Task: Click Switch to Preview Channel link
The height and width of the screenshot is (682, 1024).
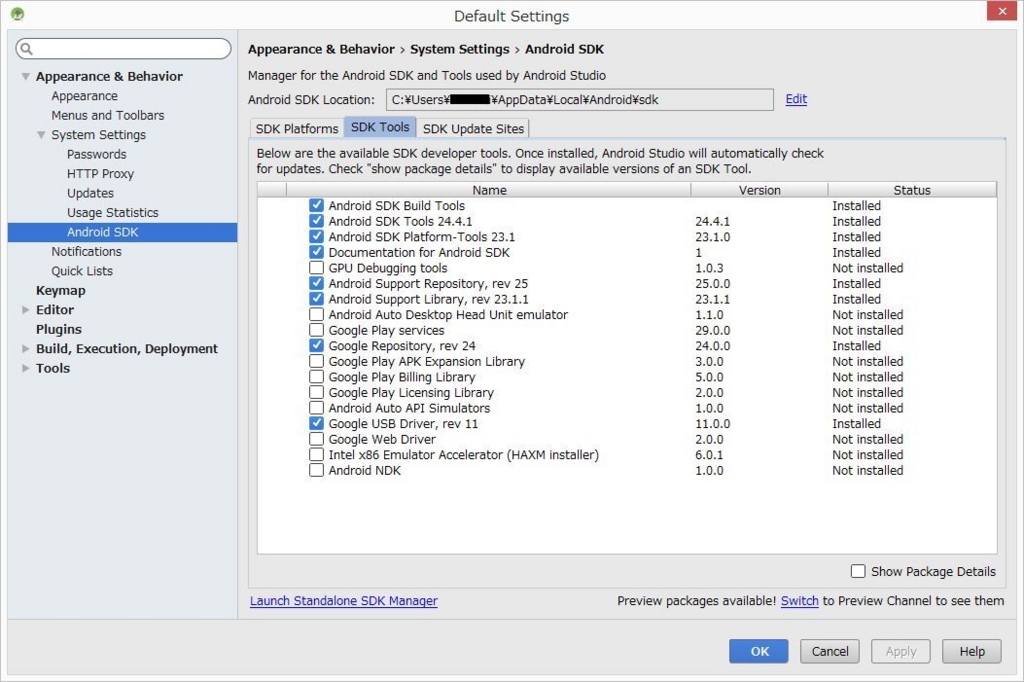Action: [x=799, y=600]
